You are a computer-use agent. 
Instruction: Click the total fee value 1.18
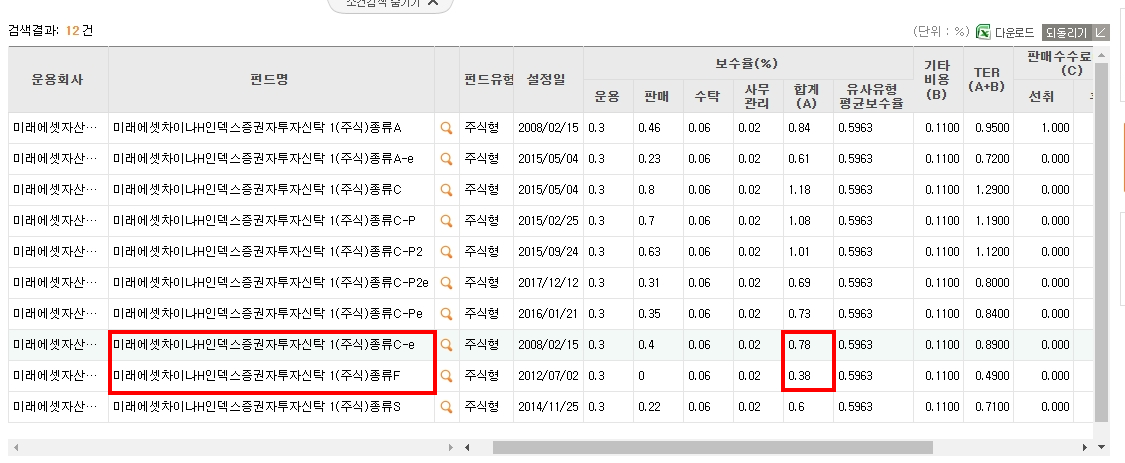(799, 190)
